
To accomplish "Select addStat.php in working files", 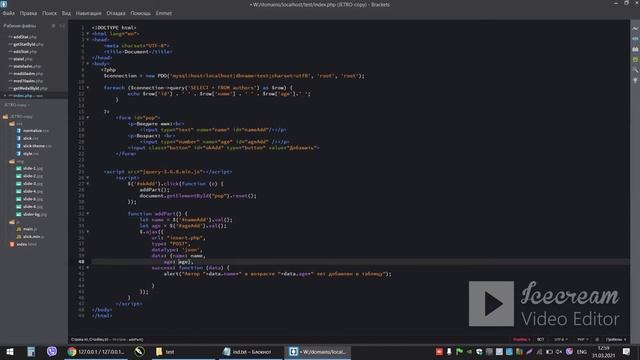I will click(x=24, y=37).
